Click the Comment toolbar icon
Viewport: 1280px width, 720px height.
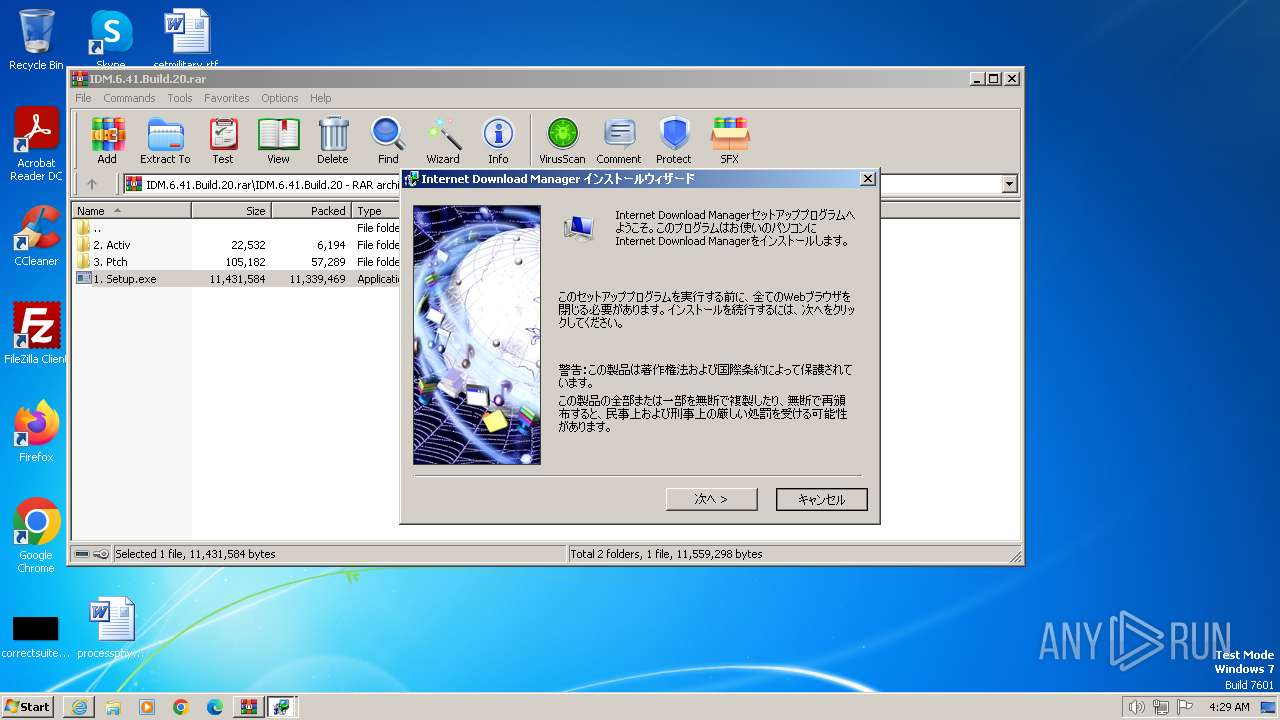pos(619,141)
